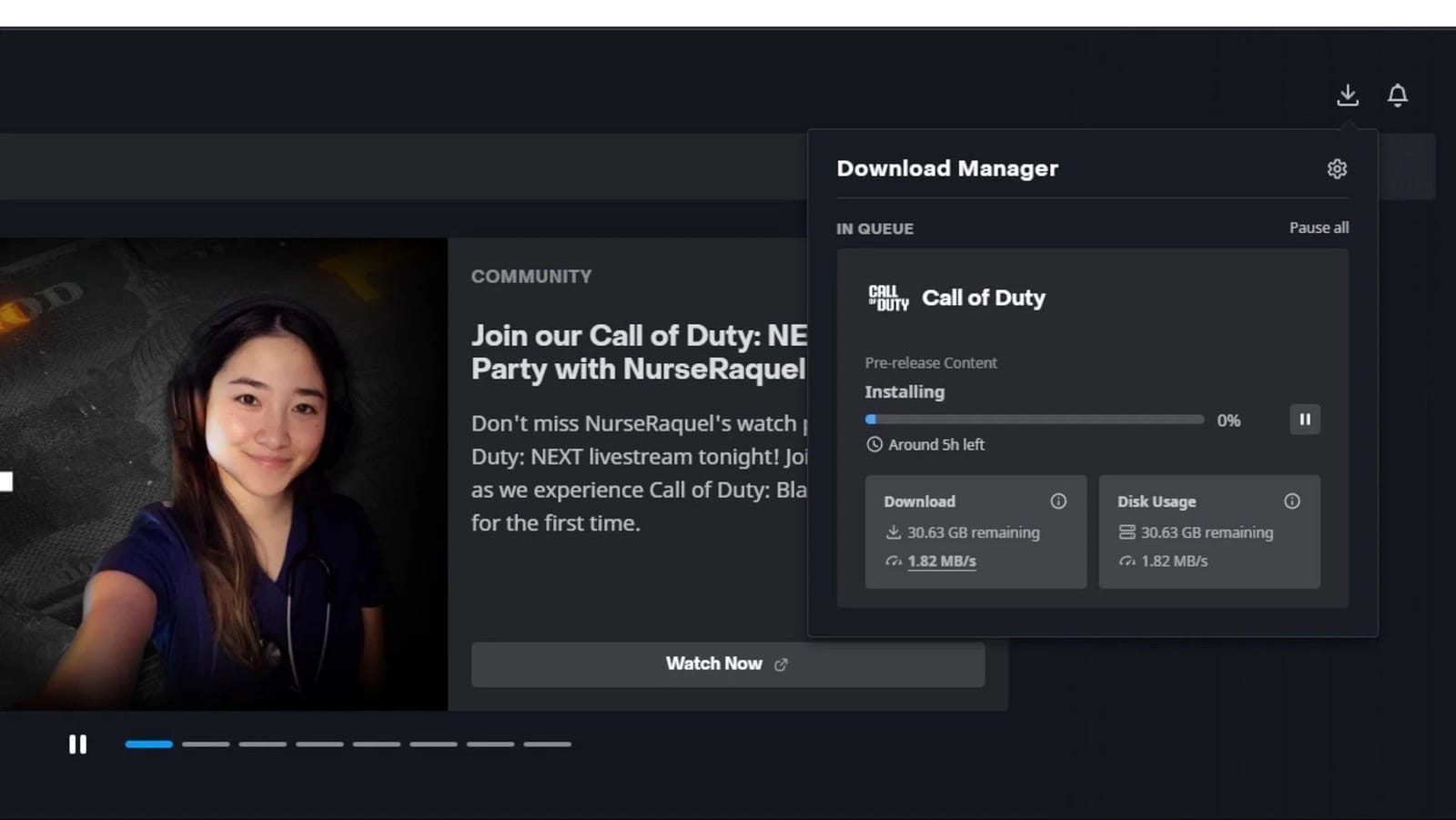Image resolution: width=1456 pixels, height=820 pixels.
Task: Open the notifications bell
Action: [x=1398, y=95]
